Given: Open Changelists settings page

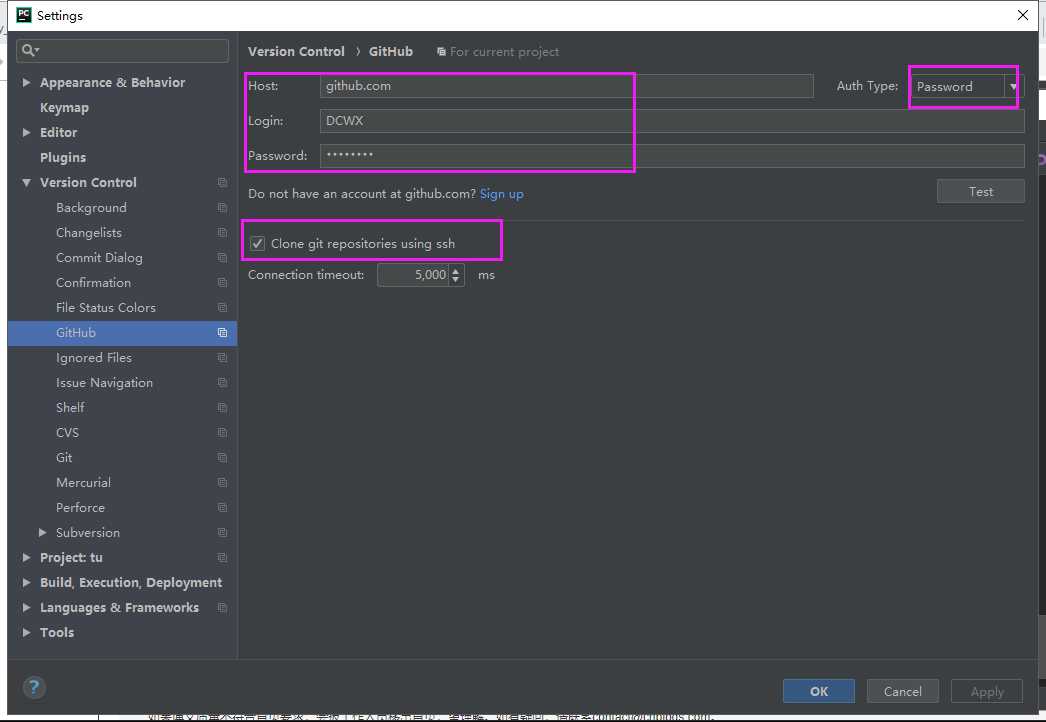Looking at the screenshot, I should pyautogui.click(x=89, y=233).
